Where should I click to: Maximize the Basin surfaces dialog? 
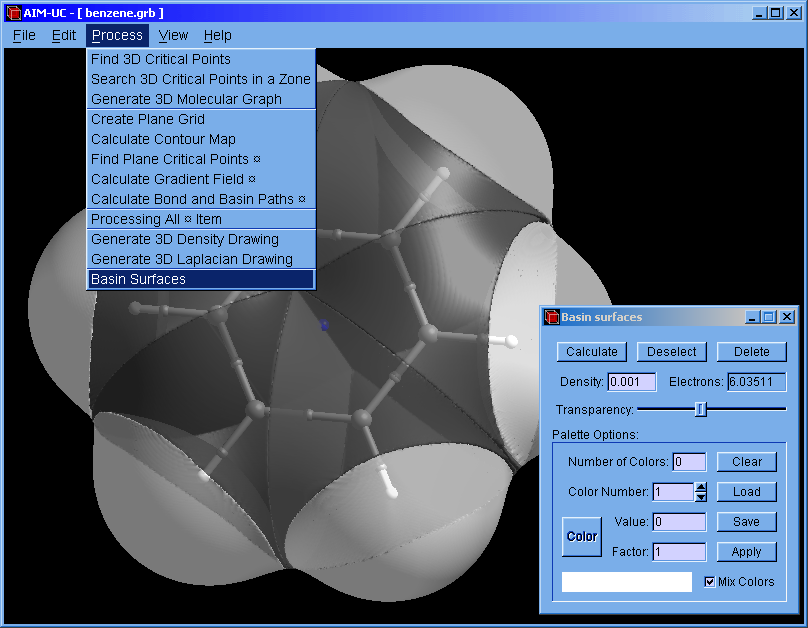click(768, 317)
